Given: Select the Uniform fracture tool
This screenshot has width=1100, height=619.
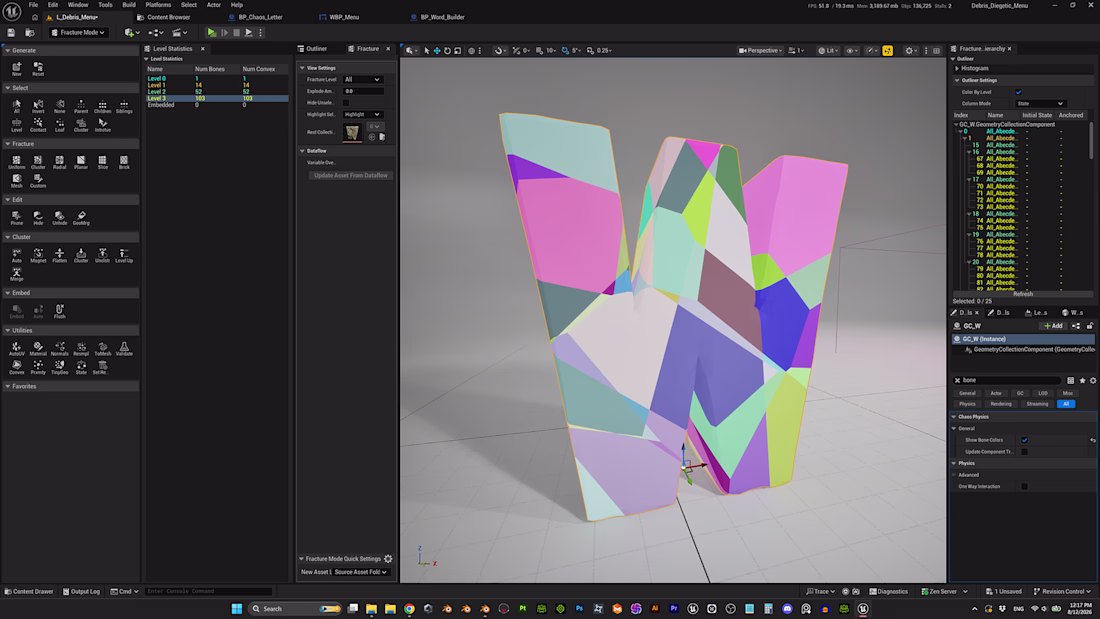Looking at the screenshot, I should click(x=16, y=162).
